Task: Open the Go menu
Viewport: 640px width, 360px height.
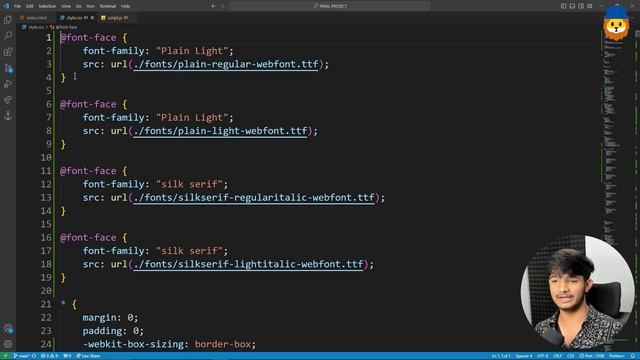Action: click(79, 6)
